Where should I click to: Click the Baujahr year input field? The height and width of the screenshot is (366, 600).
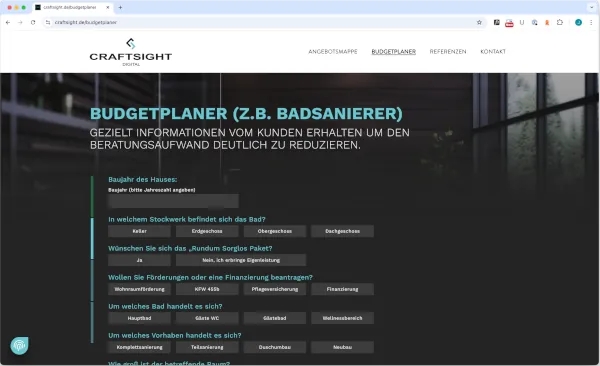(x=173, y=201)
